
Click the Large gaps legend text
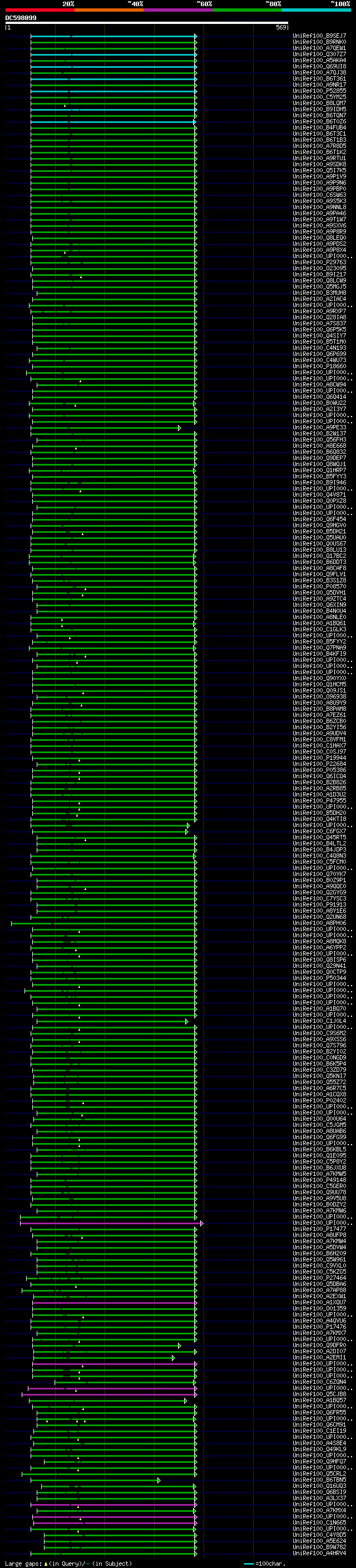pyautogui.click(x=68, y=1564)
